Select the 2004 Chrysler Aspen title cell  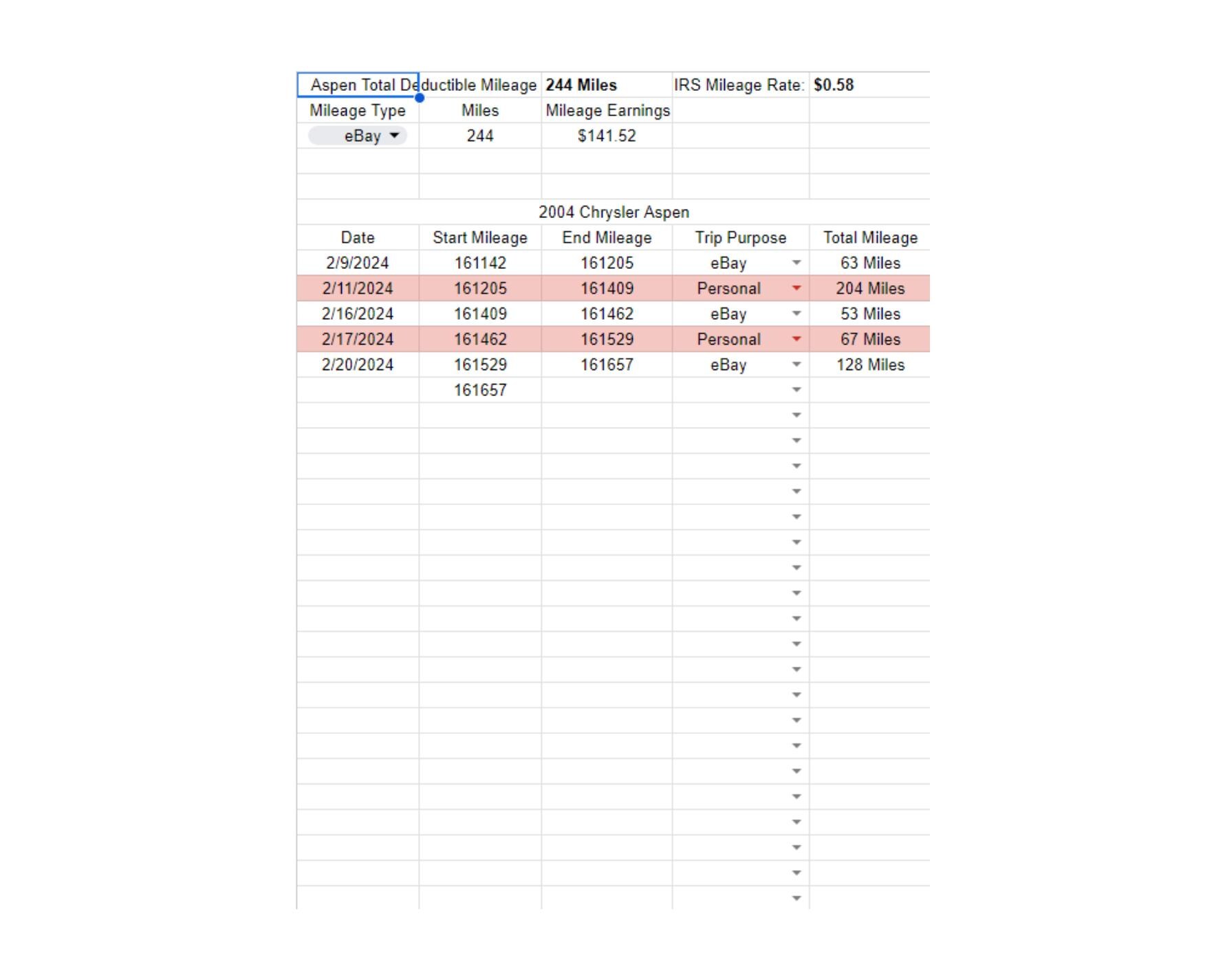pyautogui.click(x=614, y=212)
